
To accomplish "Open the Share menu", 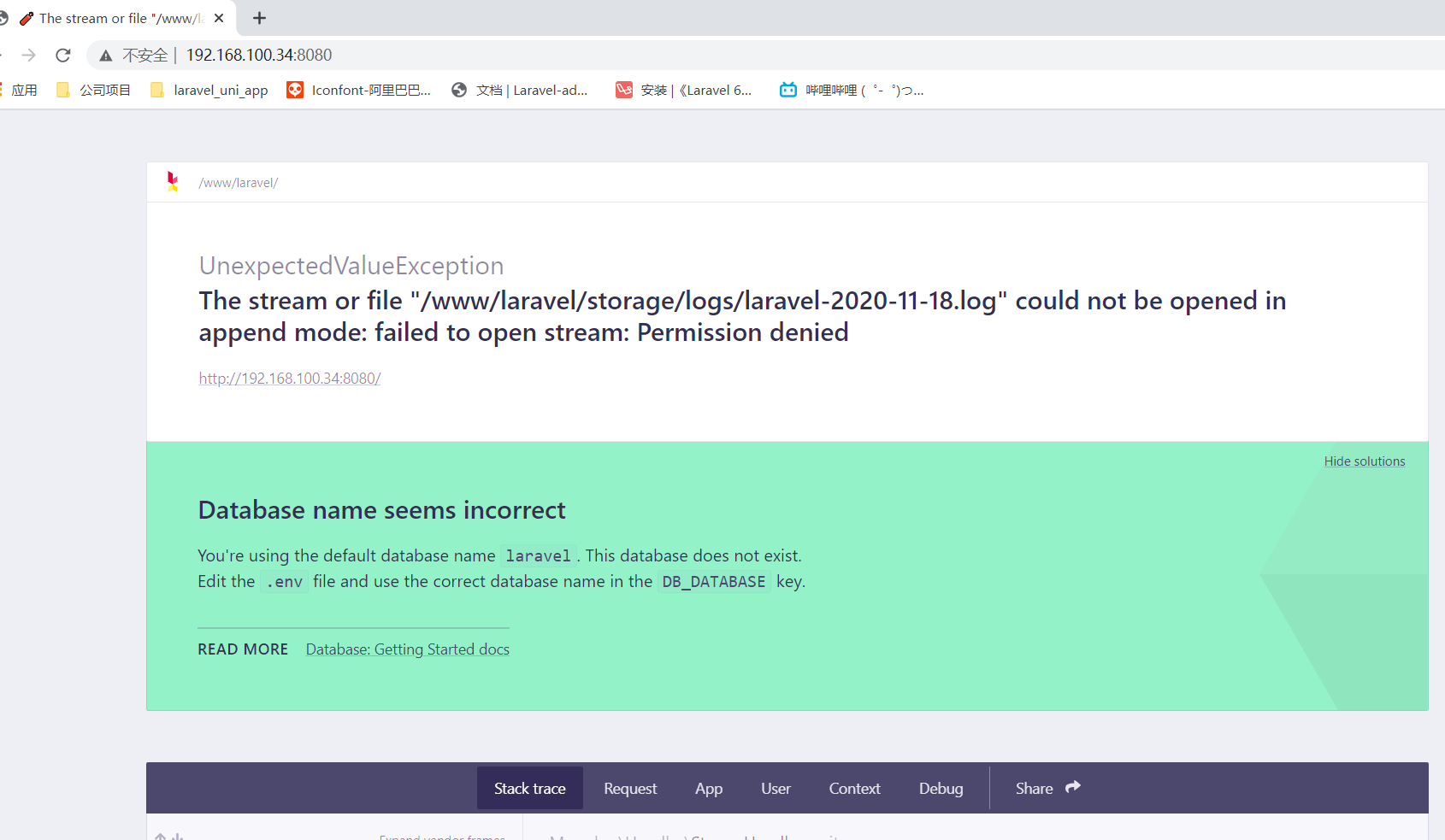I will (x=1047, y=788).
